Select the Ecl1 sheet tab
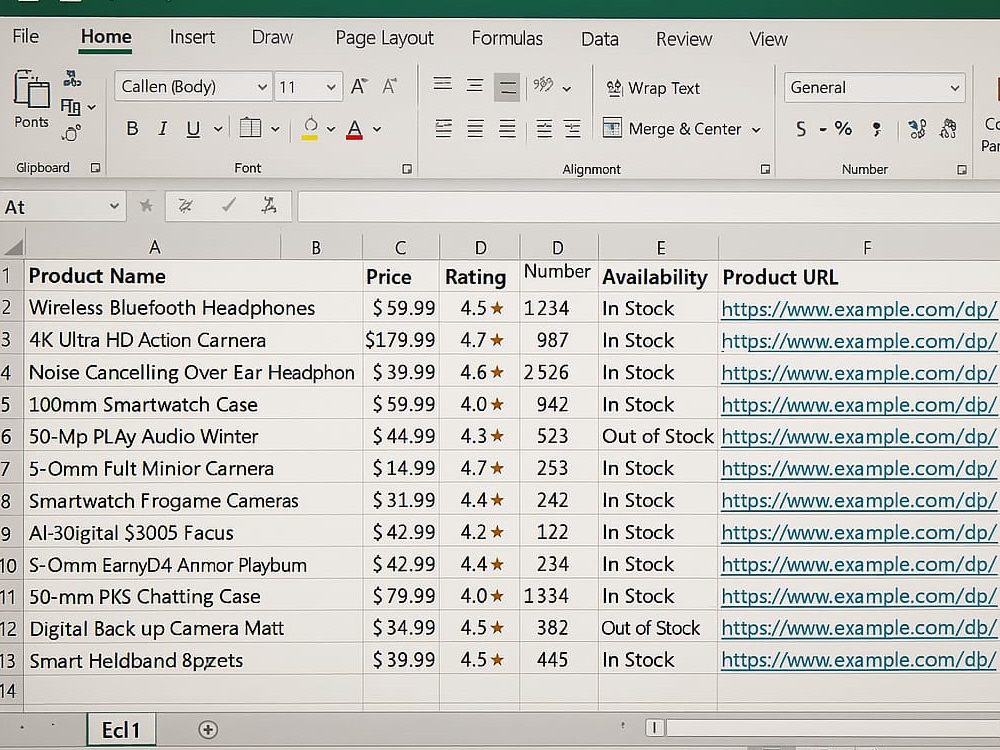This screenshot has height=750, width=1000. pos(121,730)
